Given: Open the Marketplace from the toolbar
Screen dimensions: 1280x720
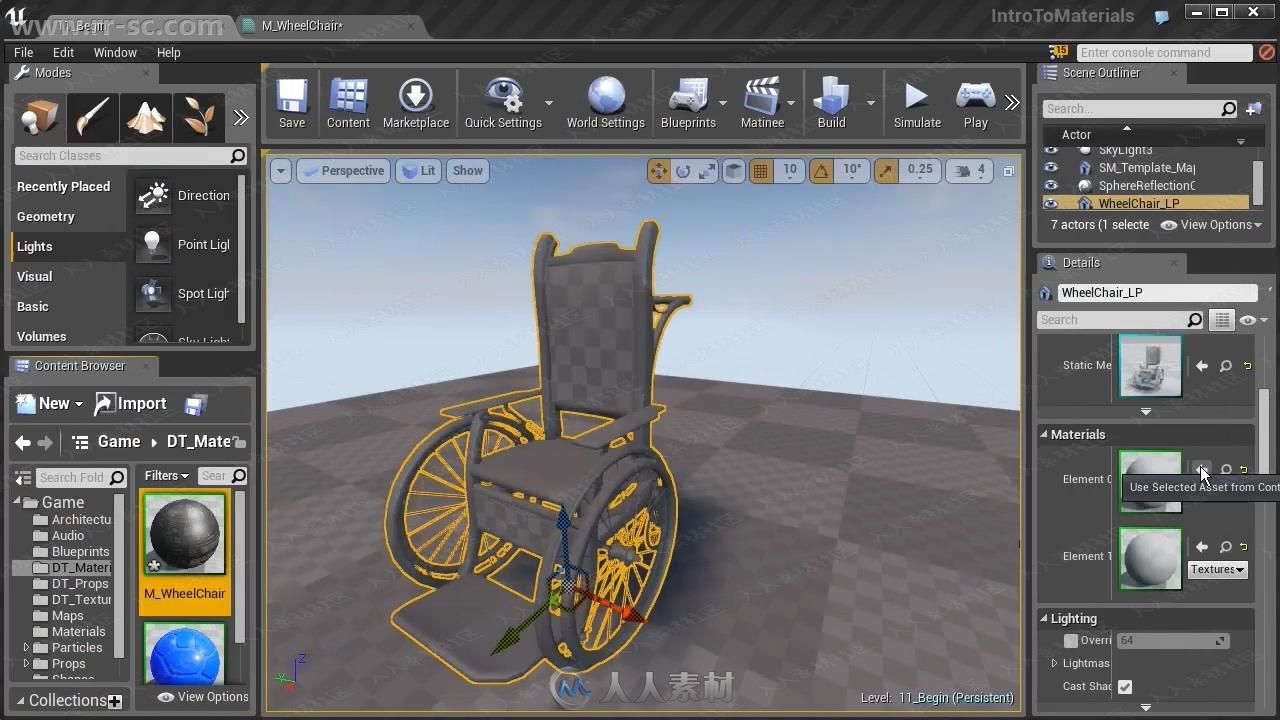Looking at the screenshot, I should [x=416, y=104].
